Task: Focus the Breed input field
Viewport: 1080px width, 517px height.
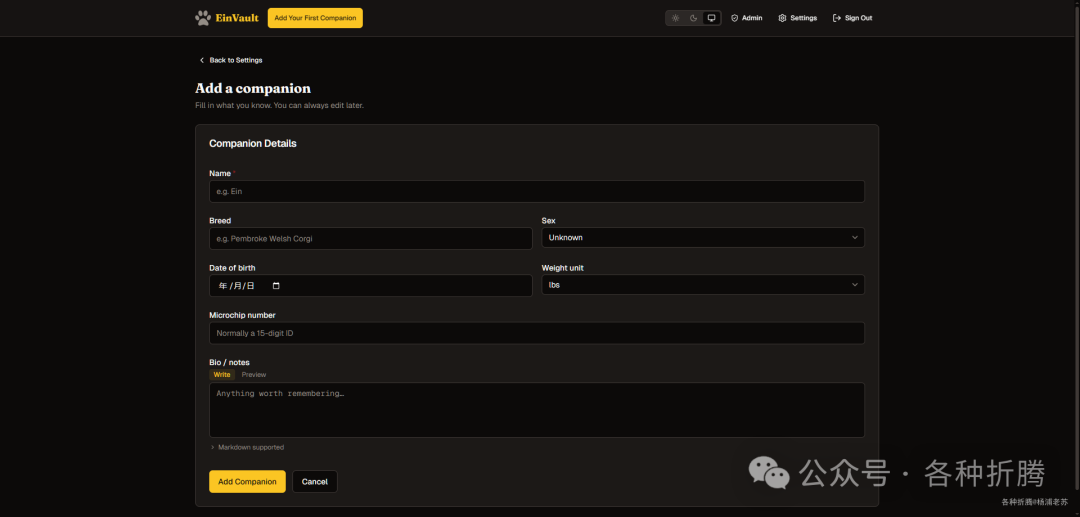Action: 371,238
